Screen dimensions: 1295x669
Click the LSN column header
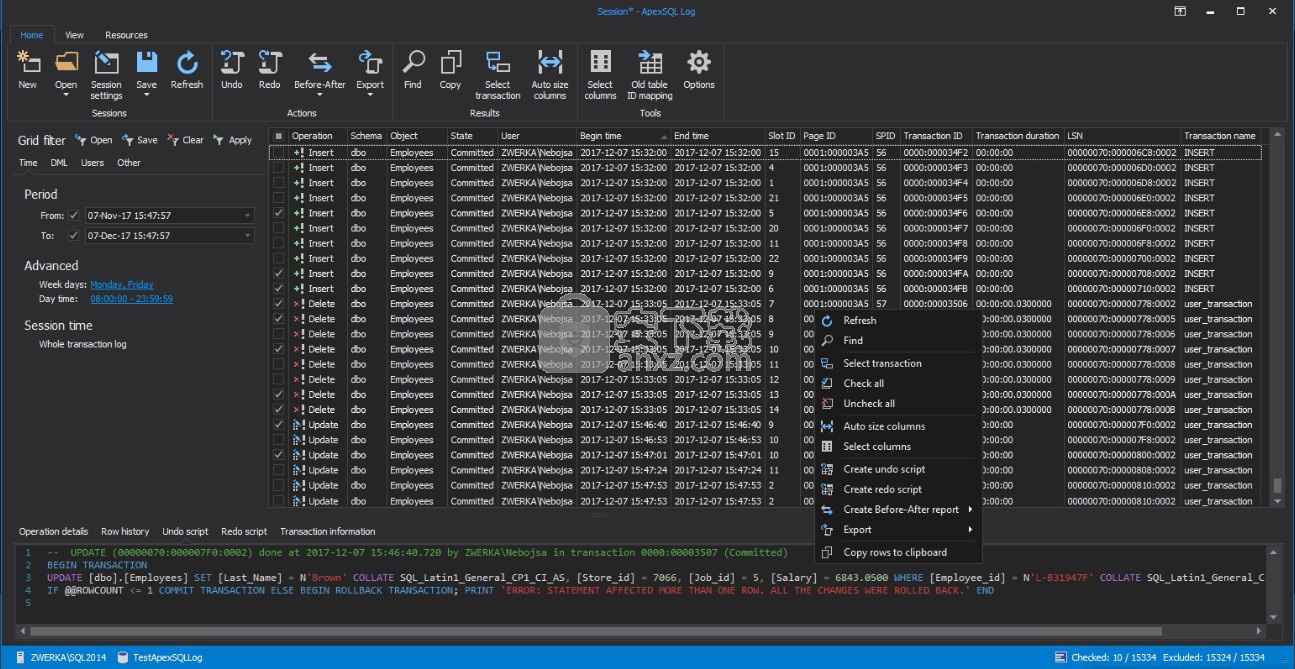pos(1122,136)
